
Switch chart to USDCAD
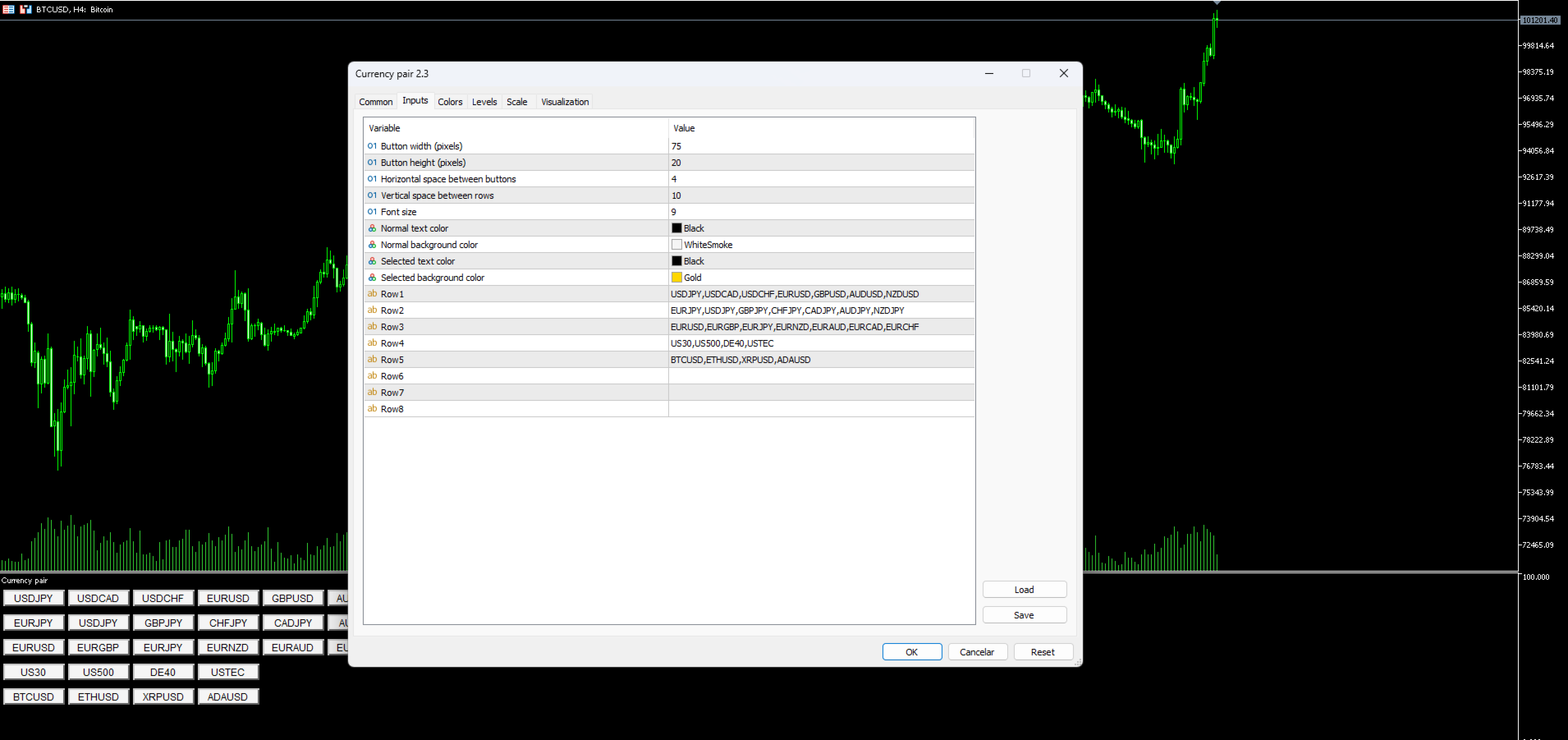[x=99, y=599]
